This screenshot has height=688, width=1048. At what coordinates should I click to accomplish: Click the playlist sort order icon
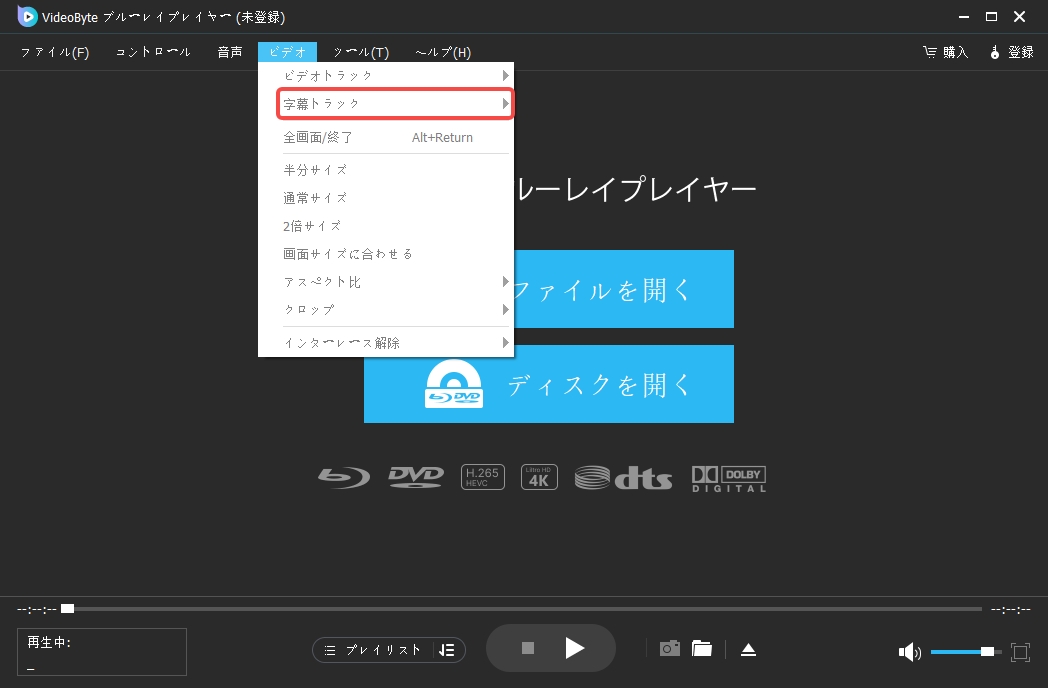(446, 650)
